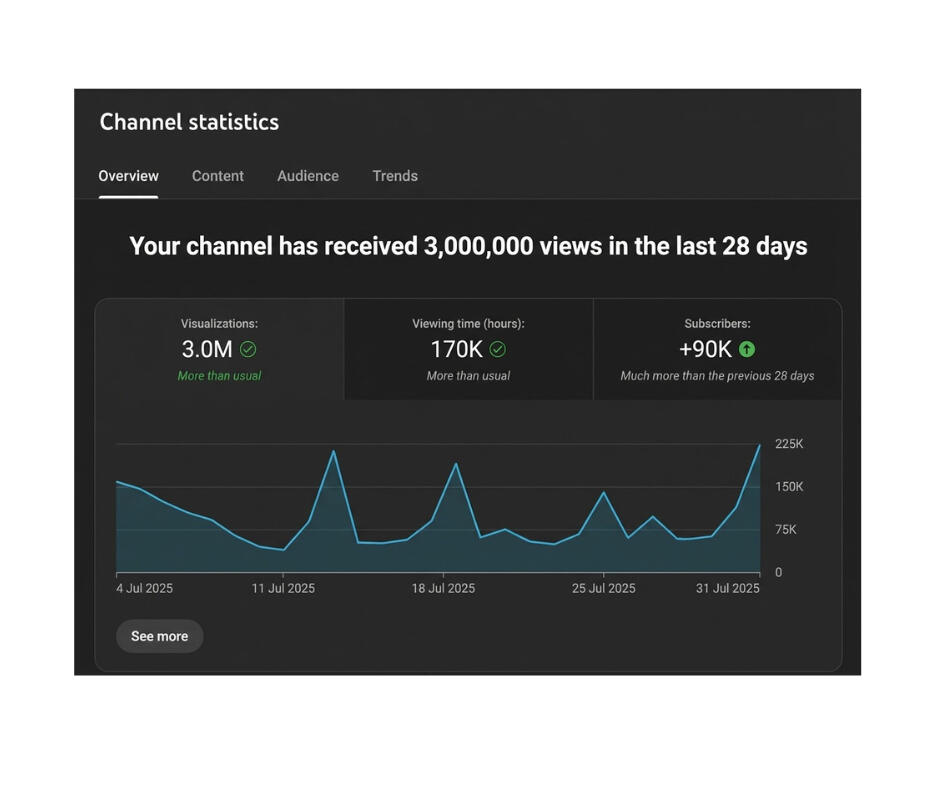
Task: Click the 11 Jul 2025 axis label
Action: [x=283, y=588]
